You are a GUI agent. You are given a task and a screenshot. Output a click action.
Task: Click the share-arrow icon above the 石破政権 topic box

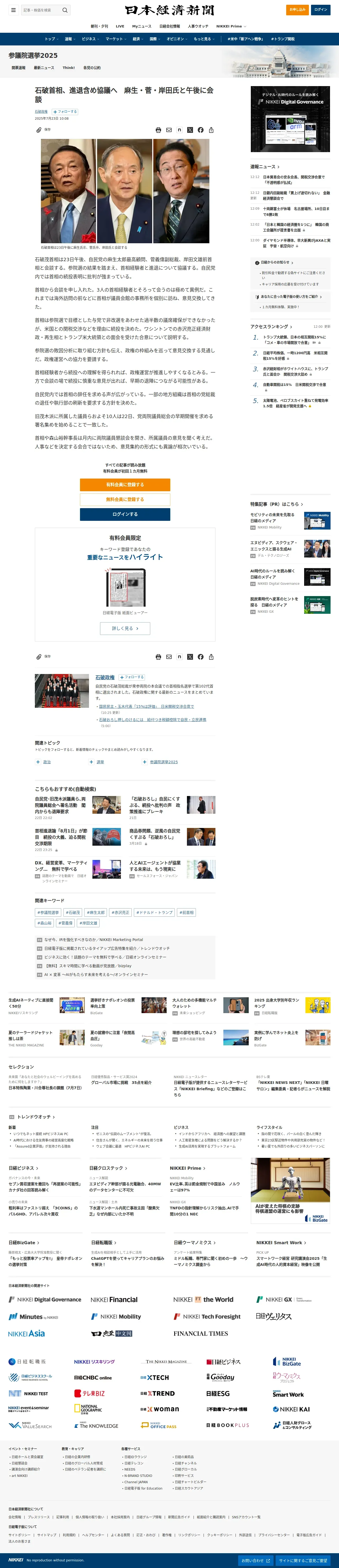(211, 657)
